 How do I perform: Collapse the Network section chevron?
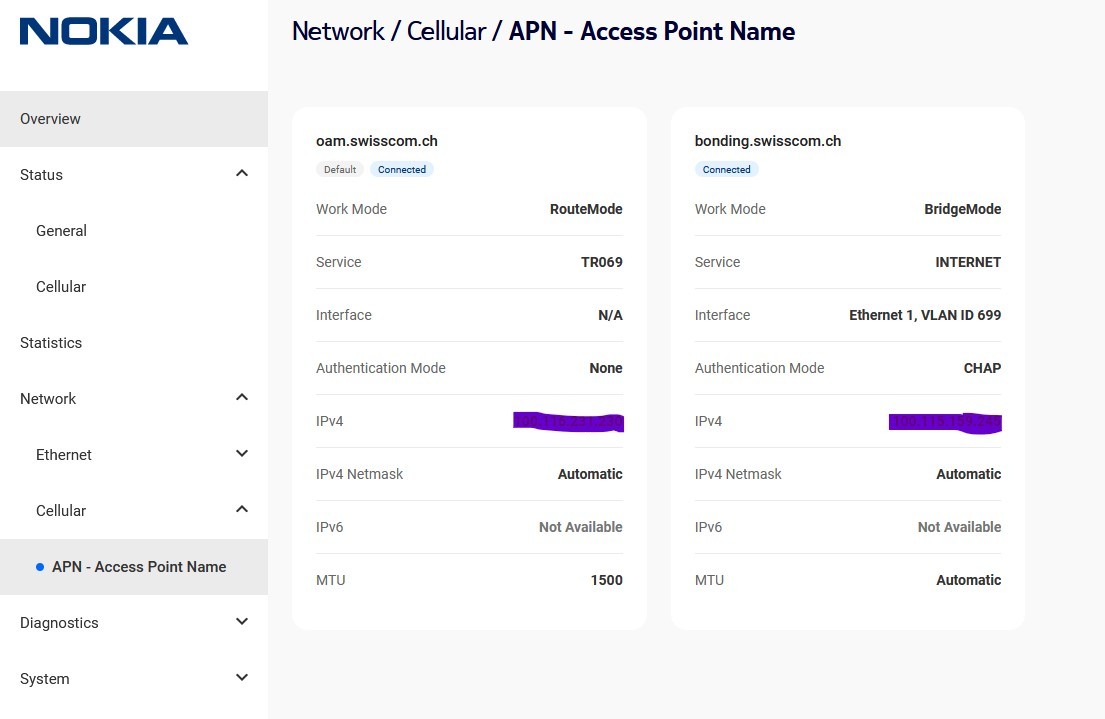(x=241, y=398)
